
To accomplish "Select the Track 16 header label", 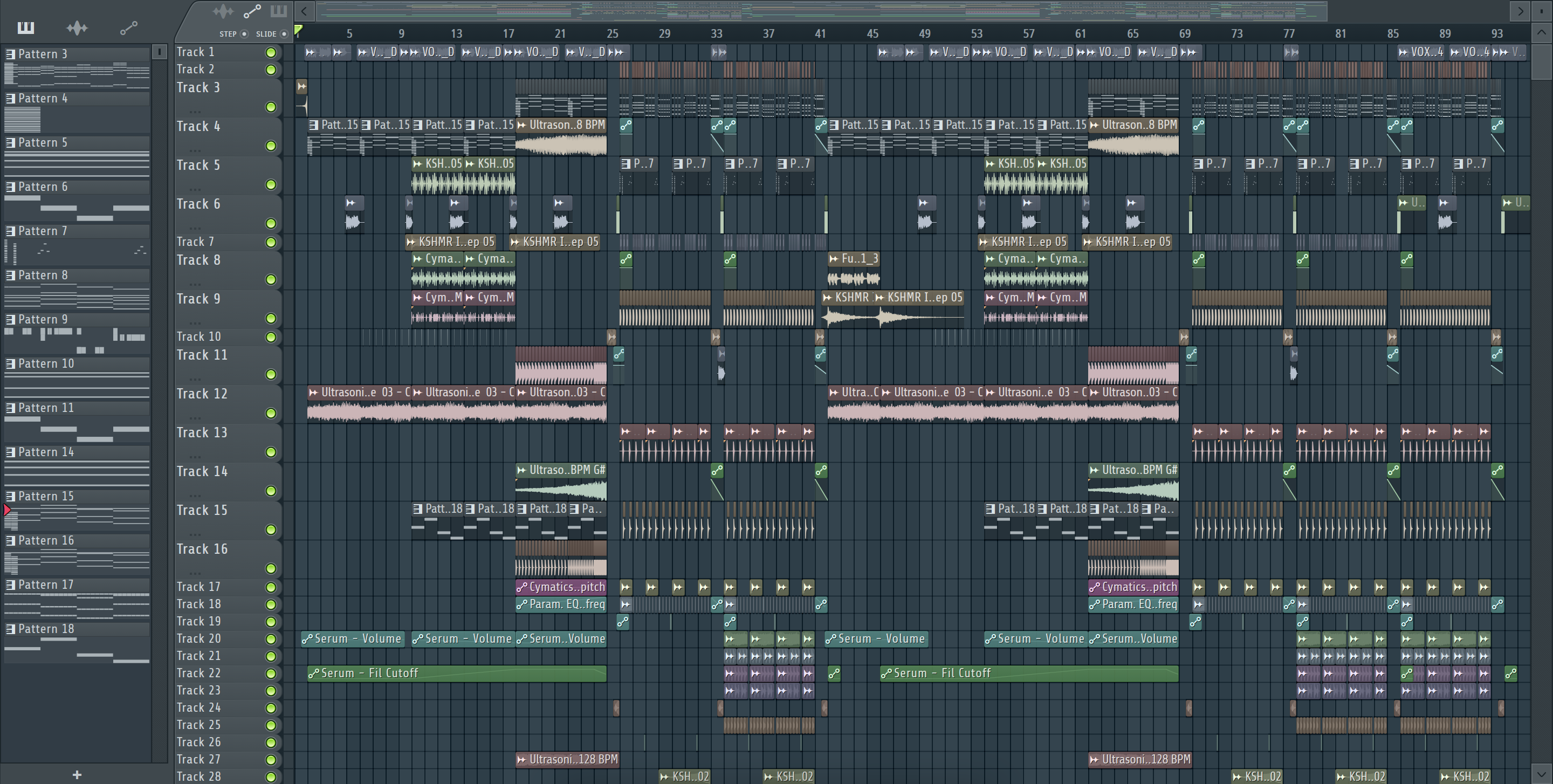I will point(202,549).
